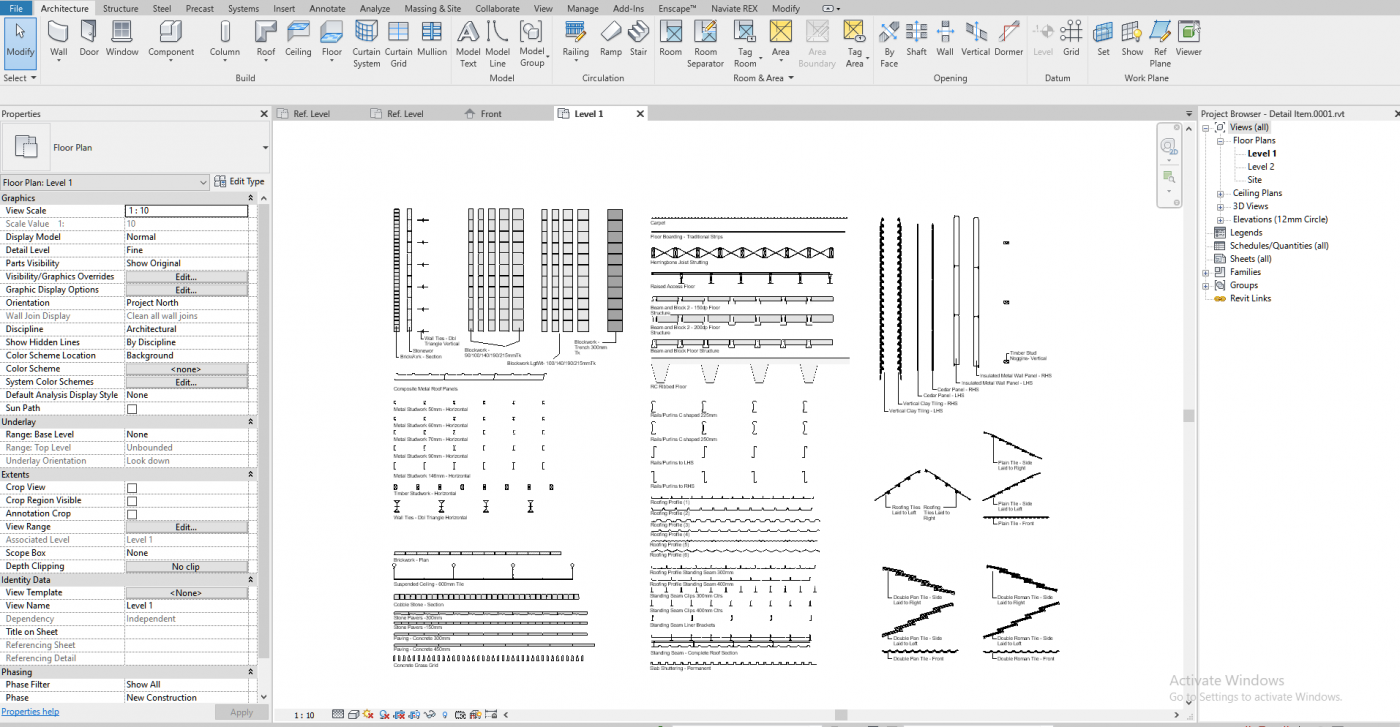Expand the Ceiling Plans tree node

tap(1220, 194)
